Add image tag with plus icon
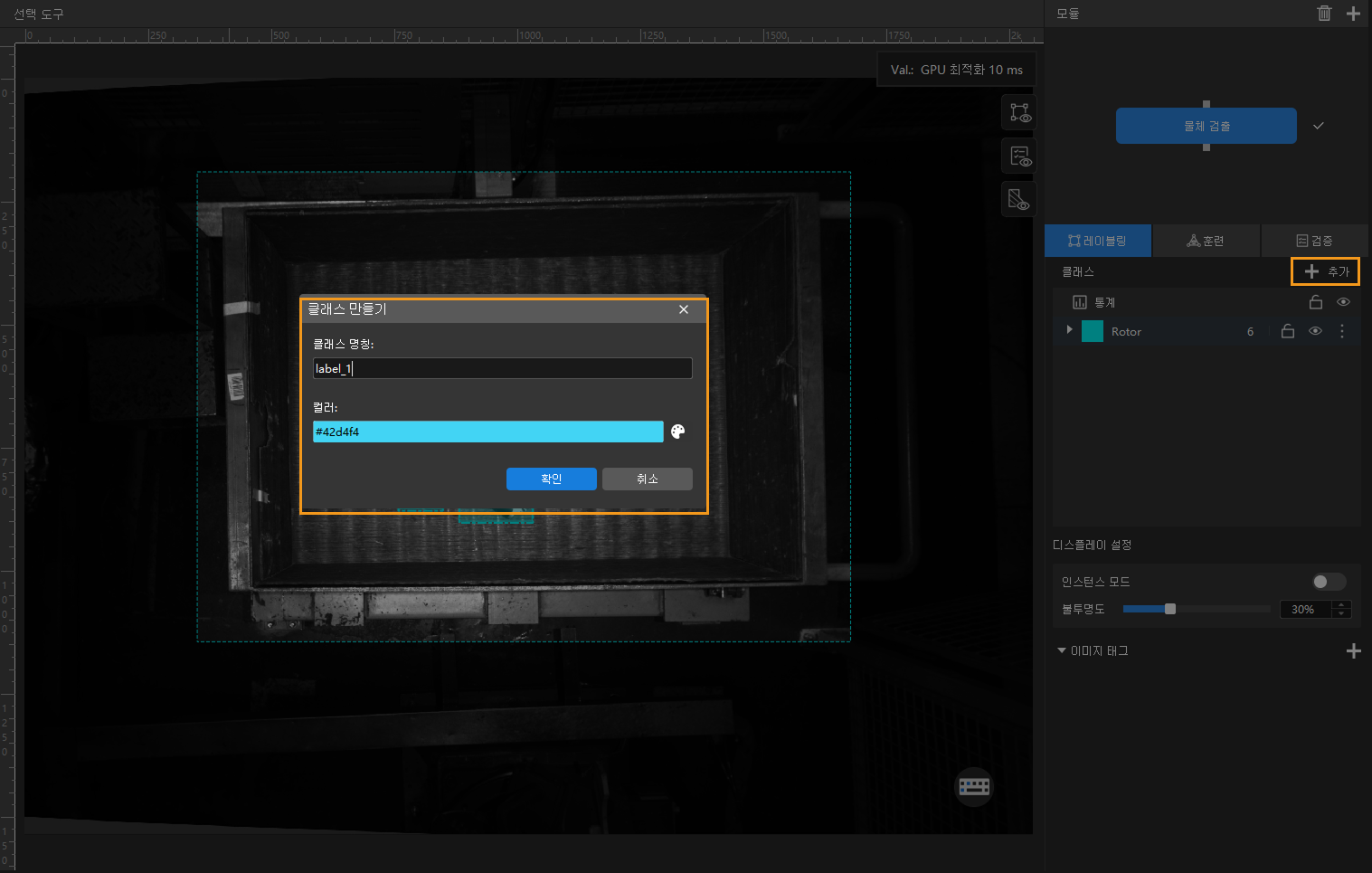Viewport: 1372px width, 873px height. [1353, 650]
